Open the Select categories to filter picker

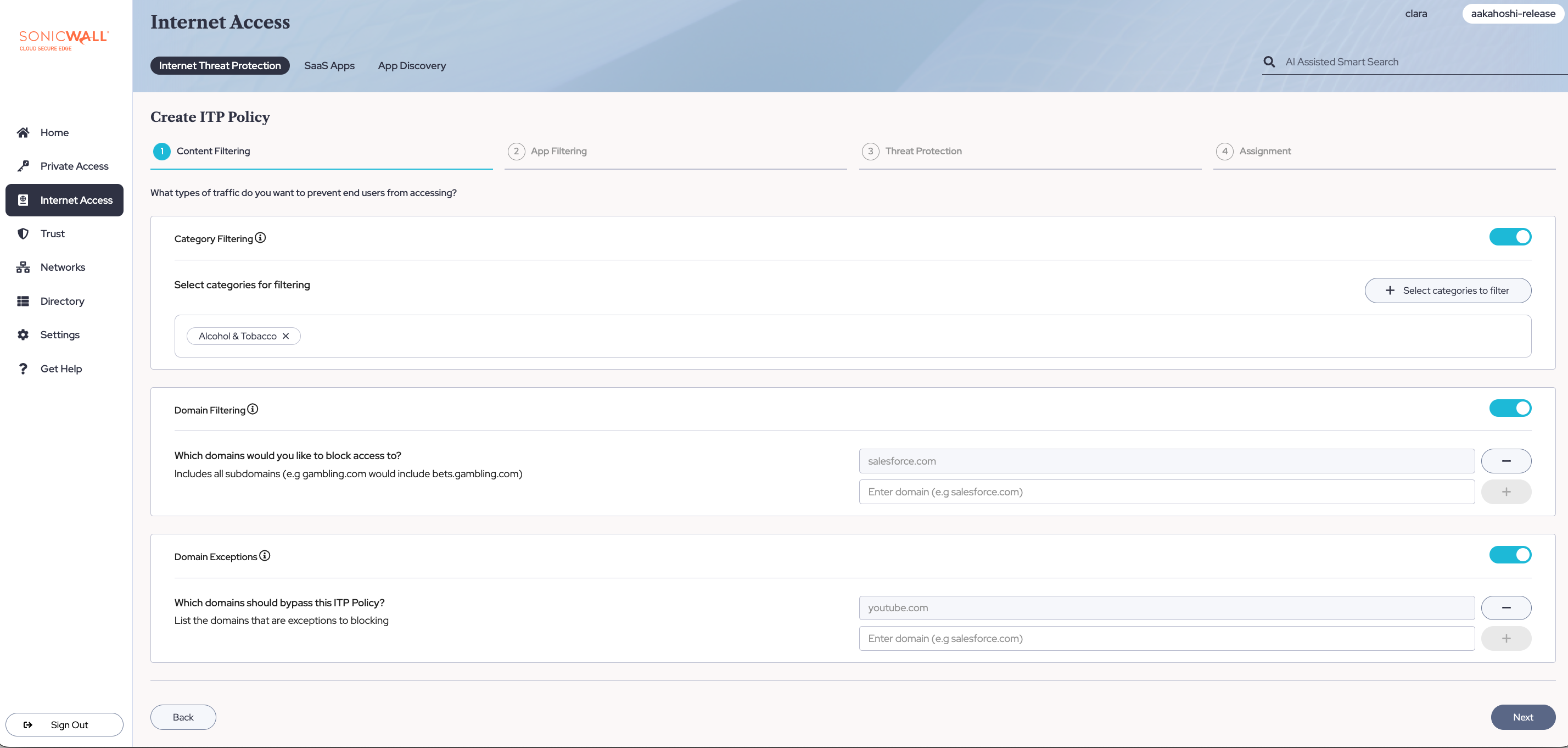pos(1447,291)
